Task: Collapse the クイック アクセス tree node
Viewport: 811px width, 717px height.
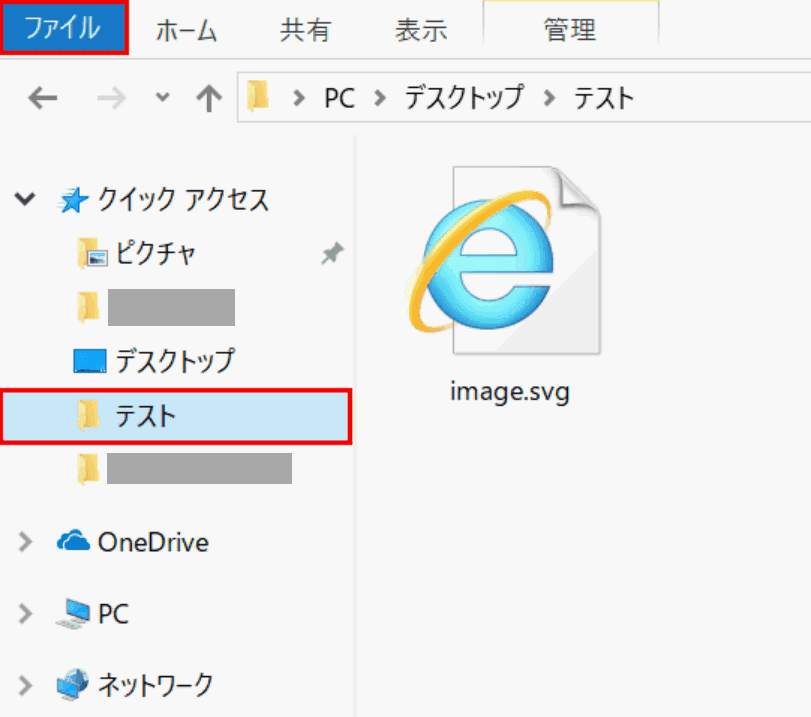Action: 25,199
